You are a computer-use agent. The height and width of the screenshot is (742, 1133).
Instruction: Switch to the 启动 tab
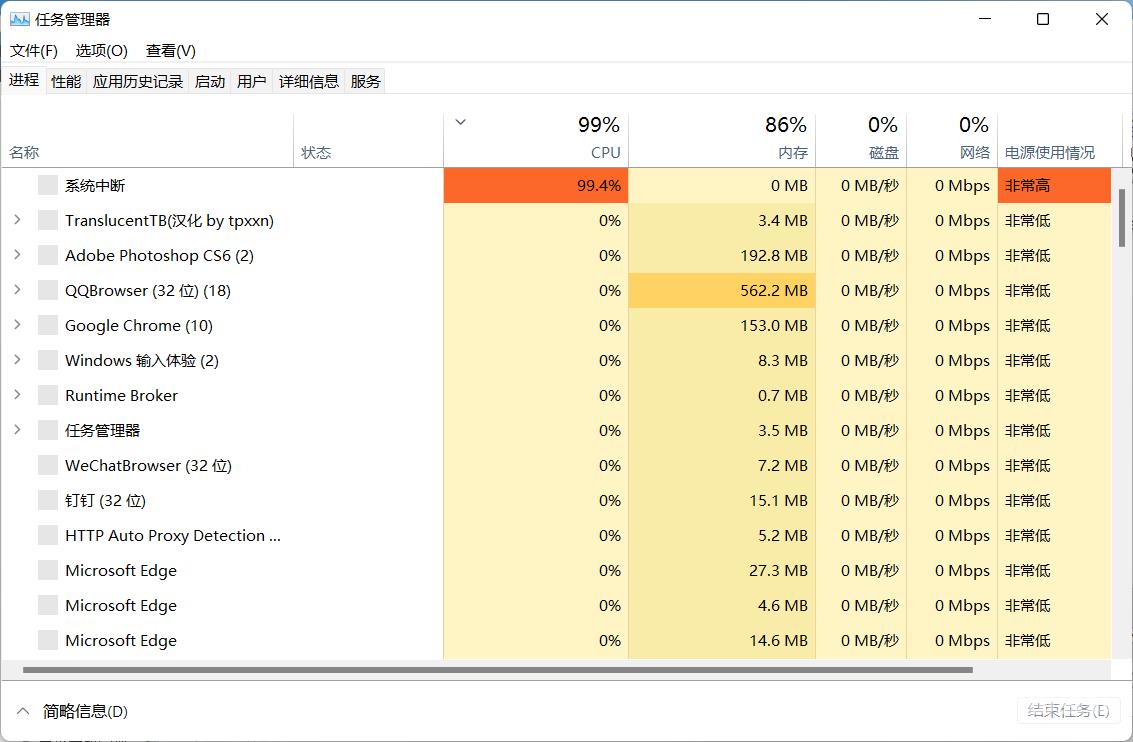pos(209,80)
